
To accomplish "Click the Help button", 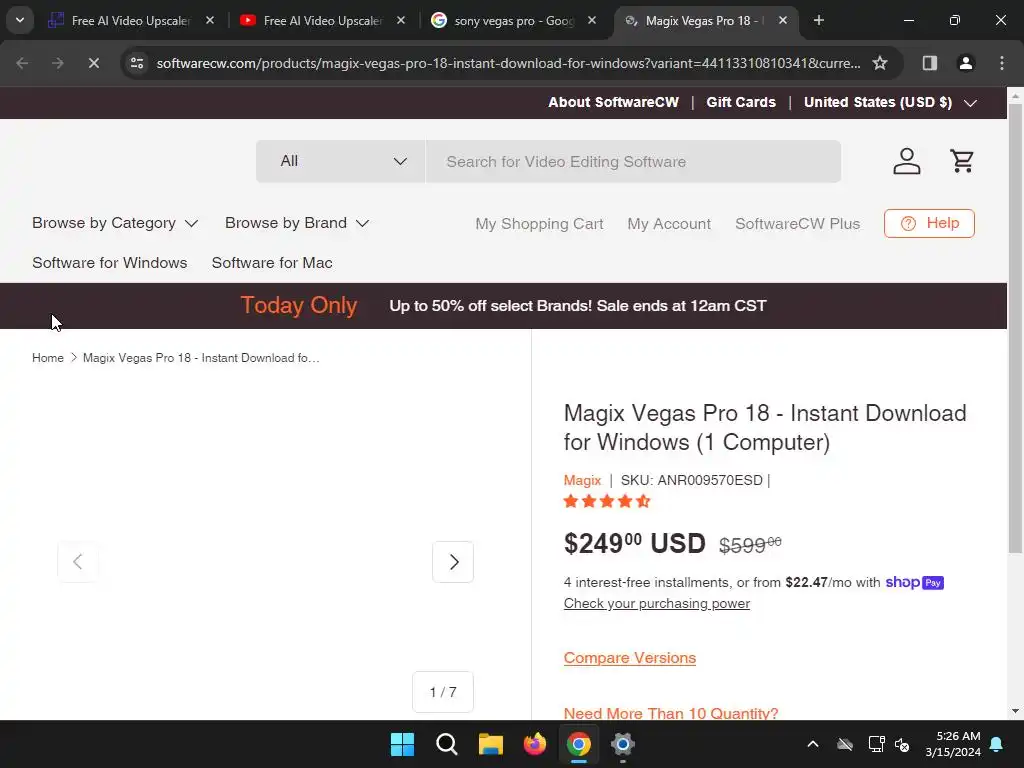I will point(929,223).
